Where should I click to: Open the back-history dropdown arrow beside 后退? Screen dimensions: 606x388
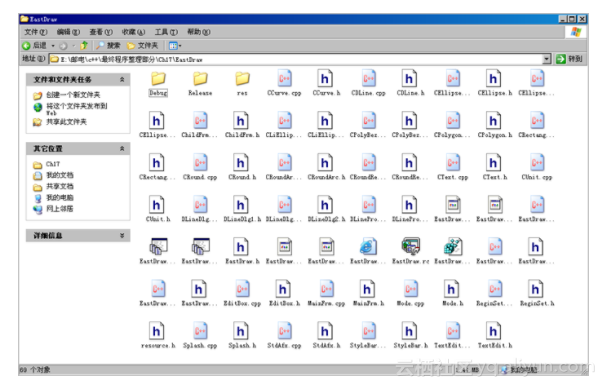pos(53,46)
